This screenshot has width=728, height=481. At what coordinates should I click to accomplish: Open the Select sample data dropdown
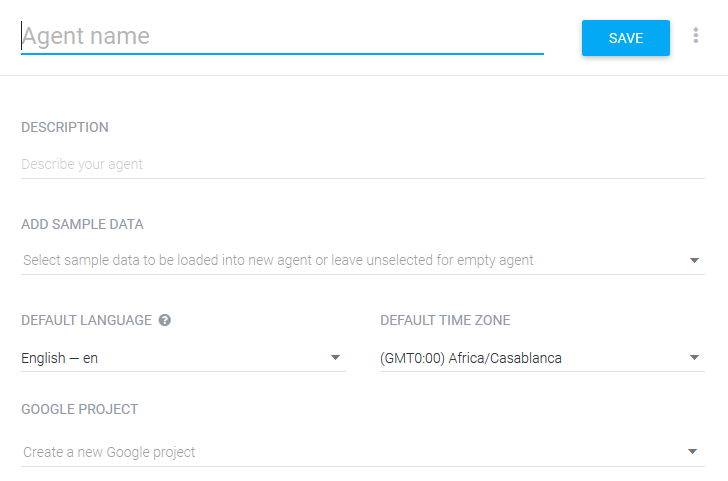pos(363,260)
